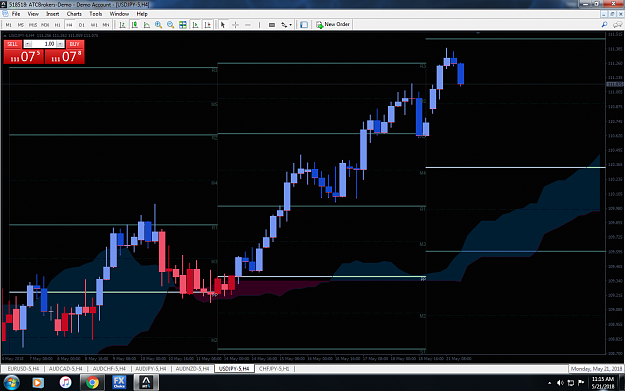Select the W1 timeframe button
This screenshot has height=391, width=625.
[x=94, y=25]
